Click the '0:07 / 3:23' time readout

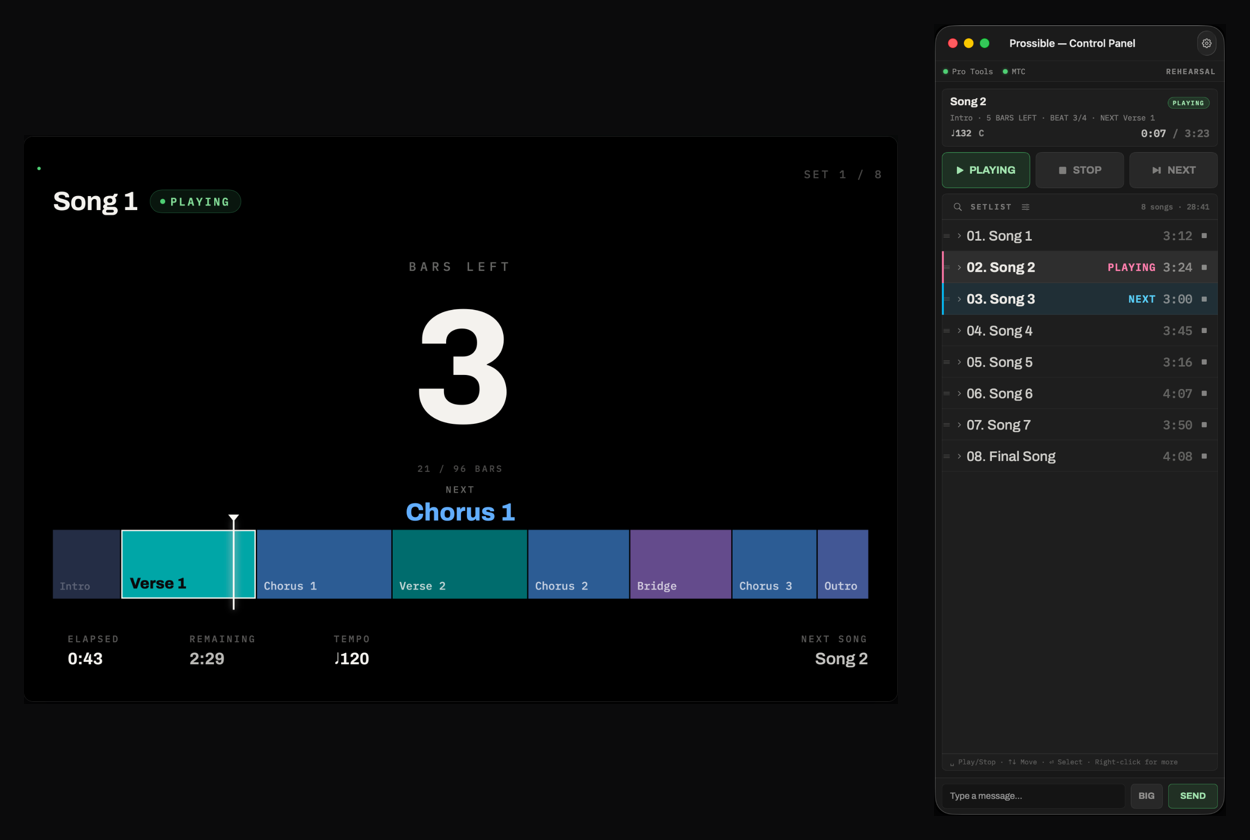coord(1175,134)
